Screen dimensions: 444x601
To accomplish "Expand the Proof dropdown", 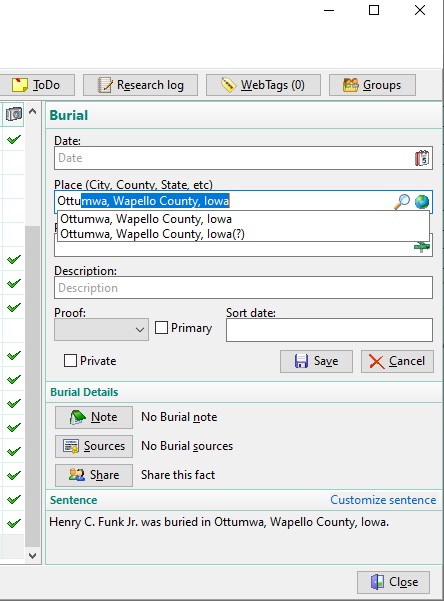I will click(101, 329).
